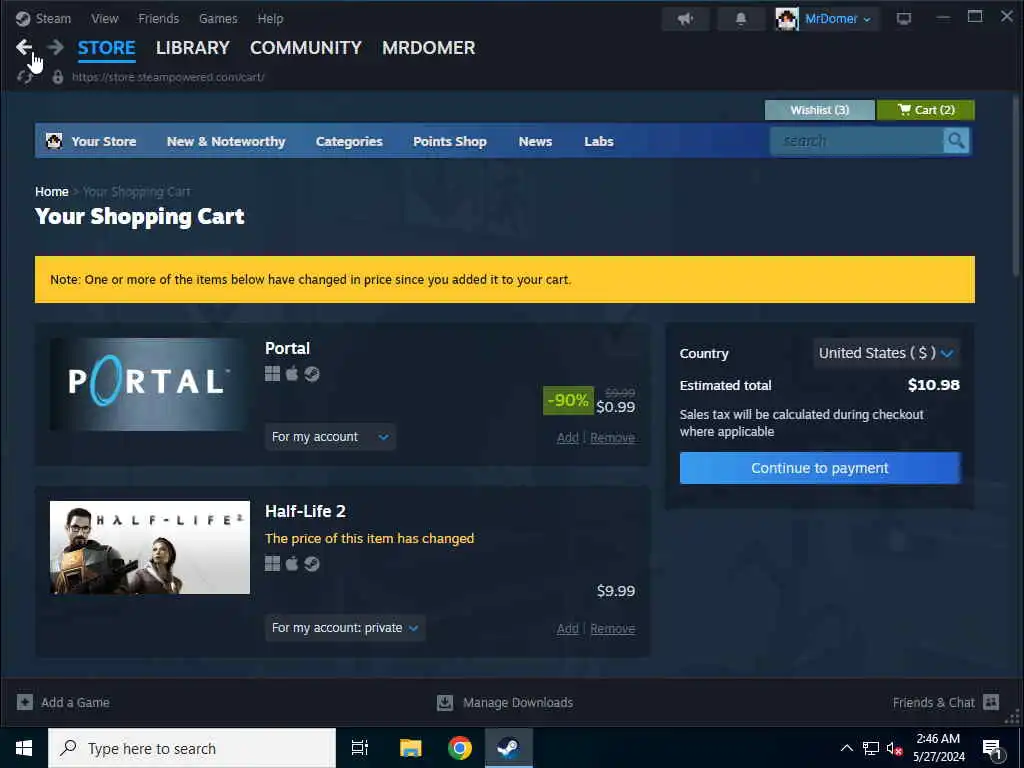Click the Manage Downloads arrow icon
Screen dimensions: 1024x768
pos(445,702)
